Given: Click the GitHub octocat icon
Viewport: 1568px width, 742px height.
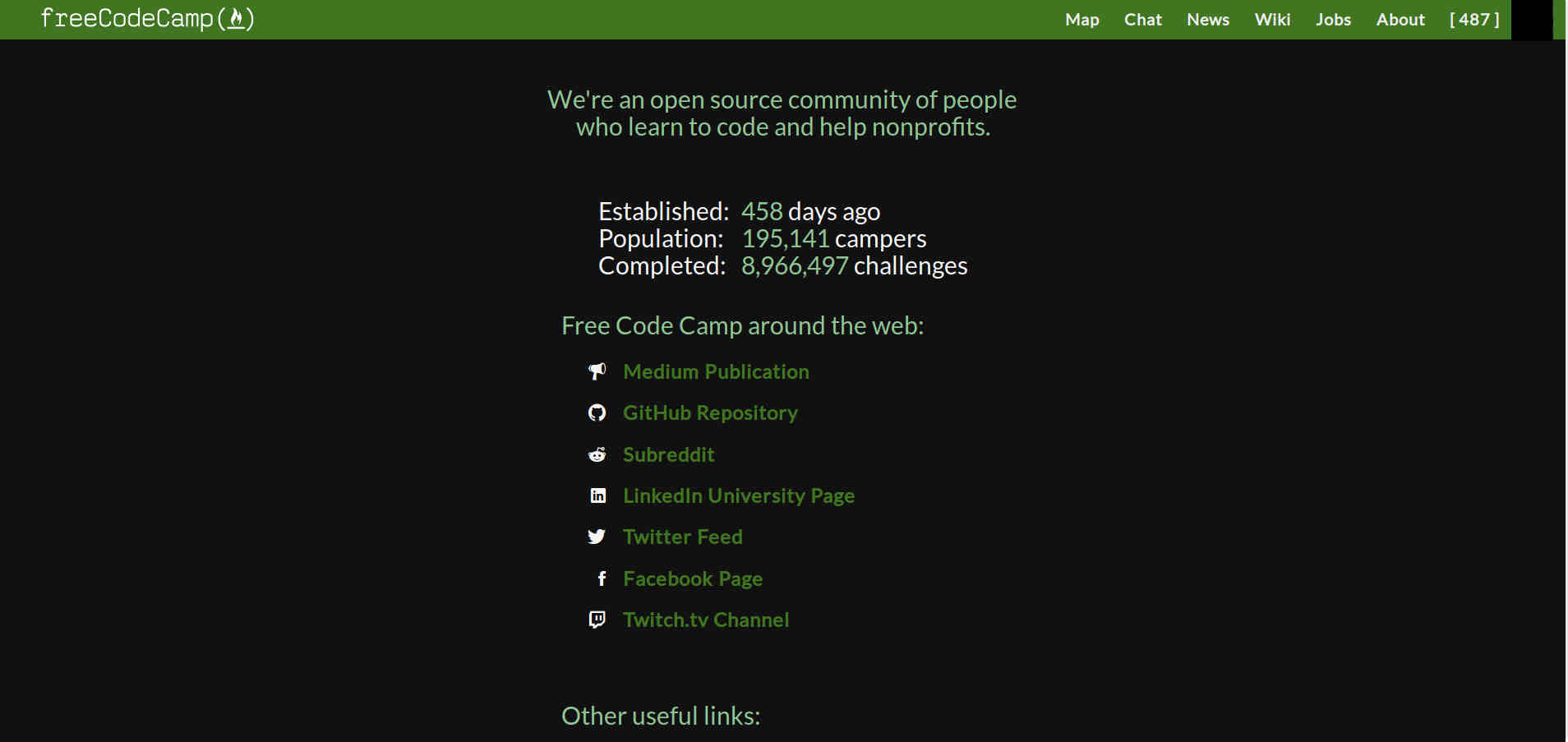Looking at the screenshot, I should coord(597,412).
